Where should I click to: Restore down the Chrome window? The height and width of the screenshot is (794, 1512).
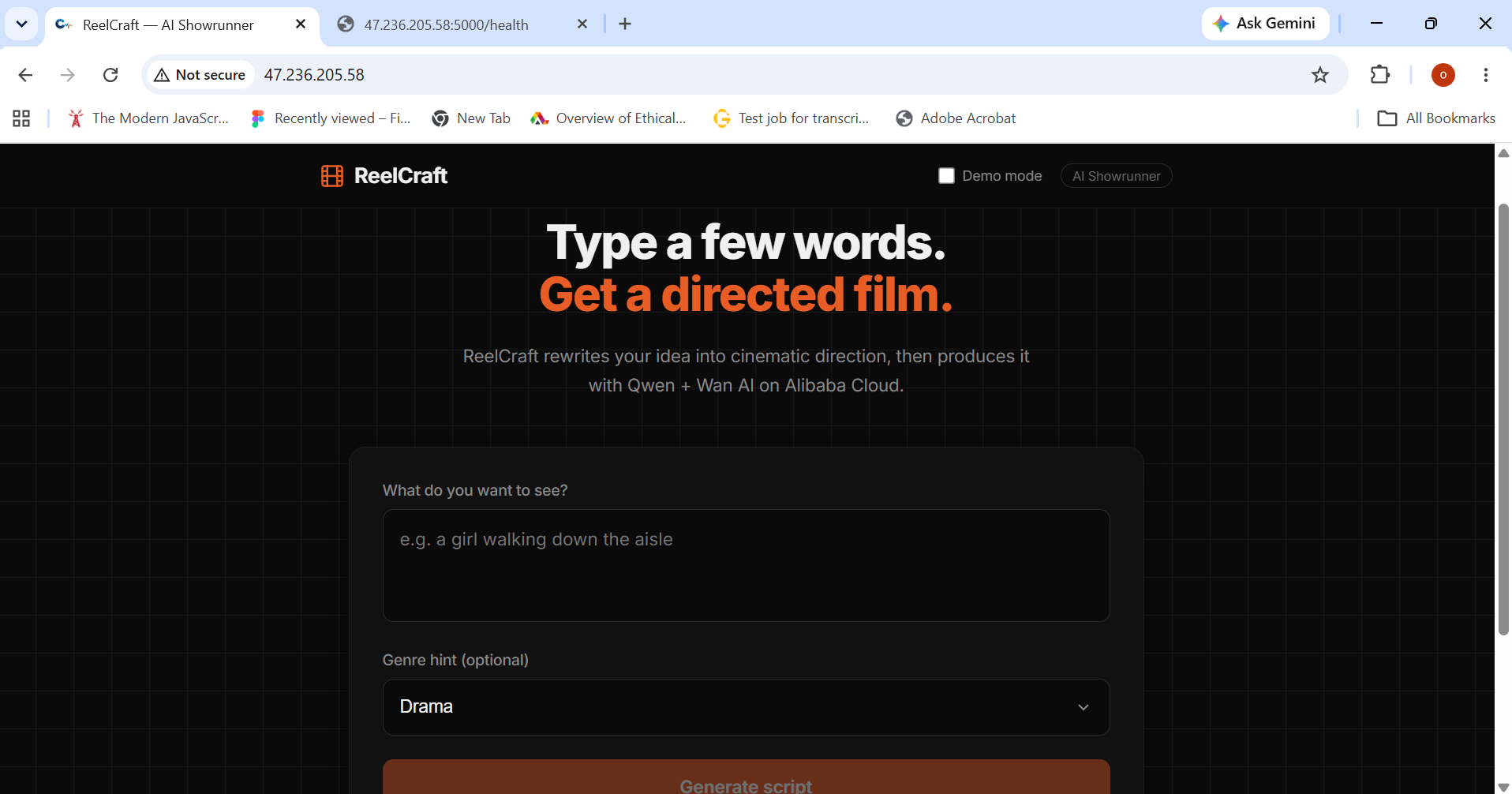(1431, 24)
